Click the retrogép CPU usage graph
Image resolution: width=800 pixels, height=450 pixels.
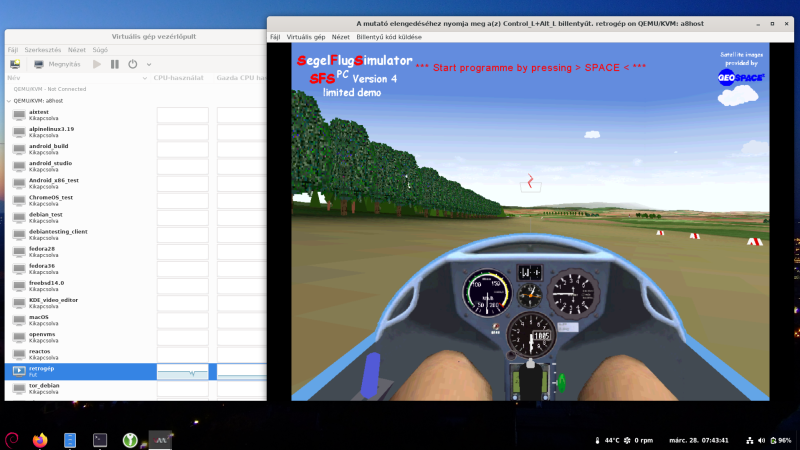pyautogui.click(x=183, y=371)
